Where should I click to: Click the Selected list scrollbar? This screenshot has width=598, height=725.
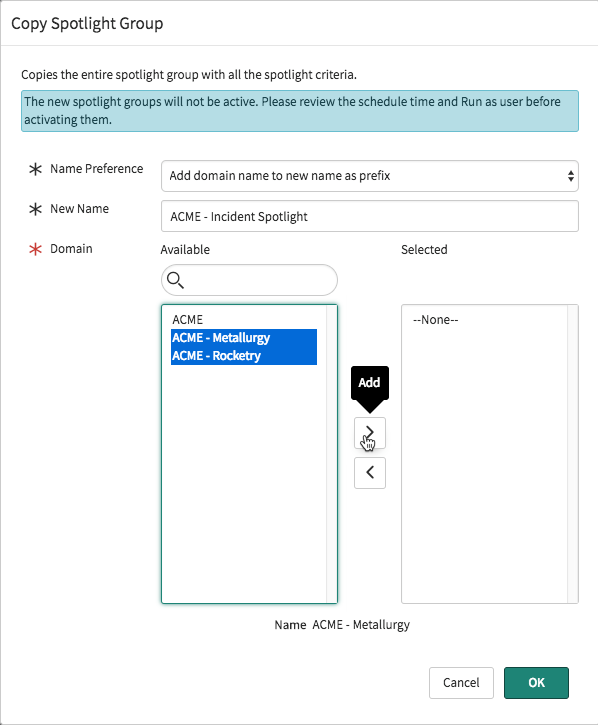(572, 454)
